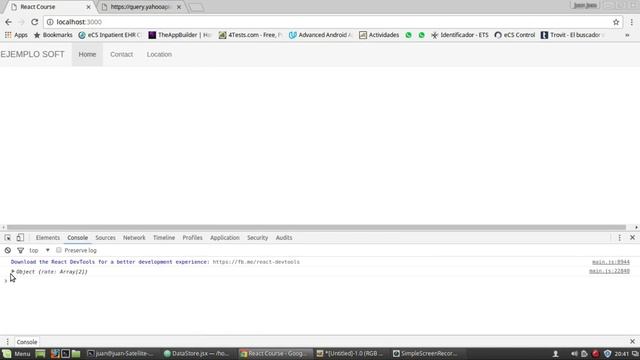The height and width of the screenshot is (360, 640).
Task: Select the Home navigation item
Action: click(x=87, y=54)
